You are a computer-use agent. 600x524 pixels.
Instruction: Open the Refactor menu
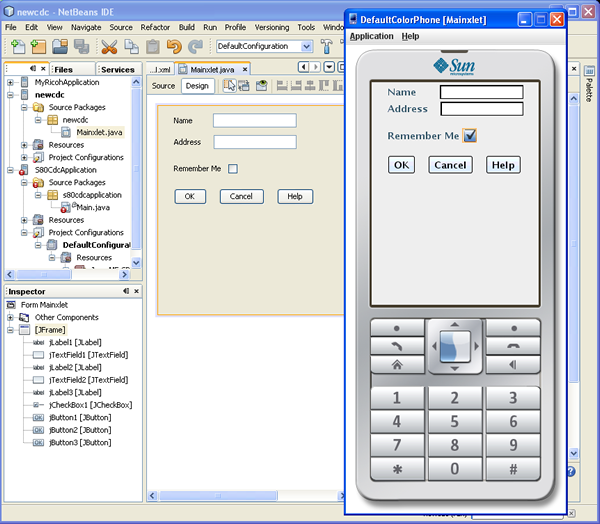155,27
